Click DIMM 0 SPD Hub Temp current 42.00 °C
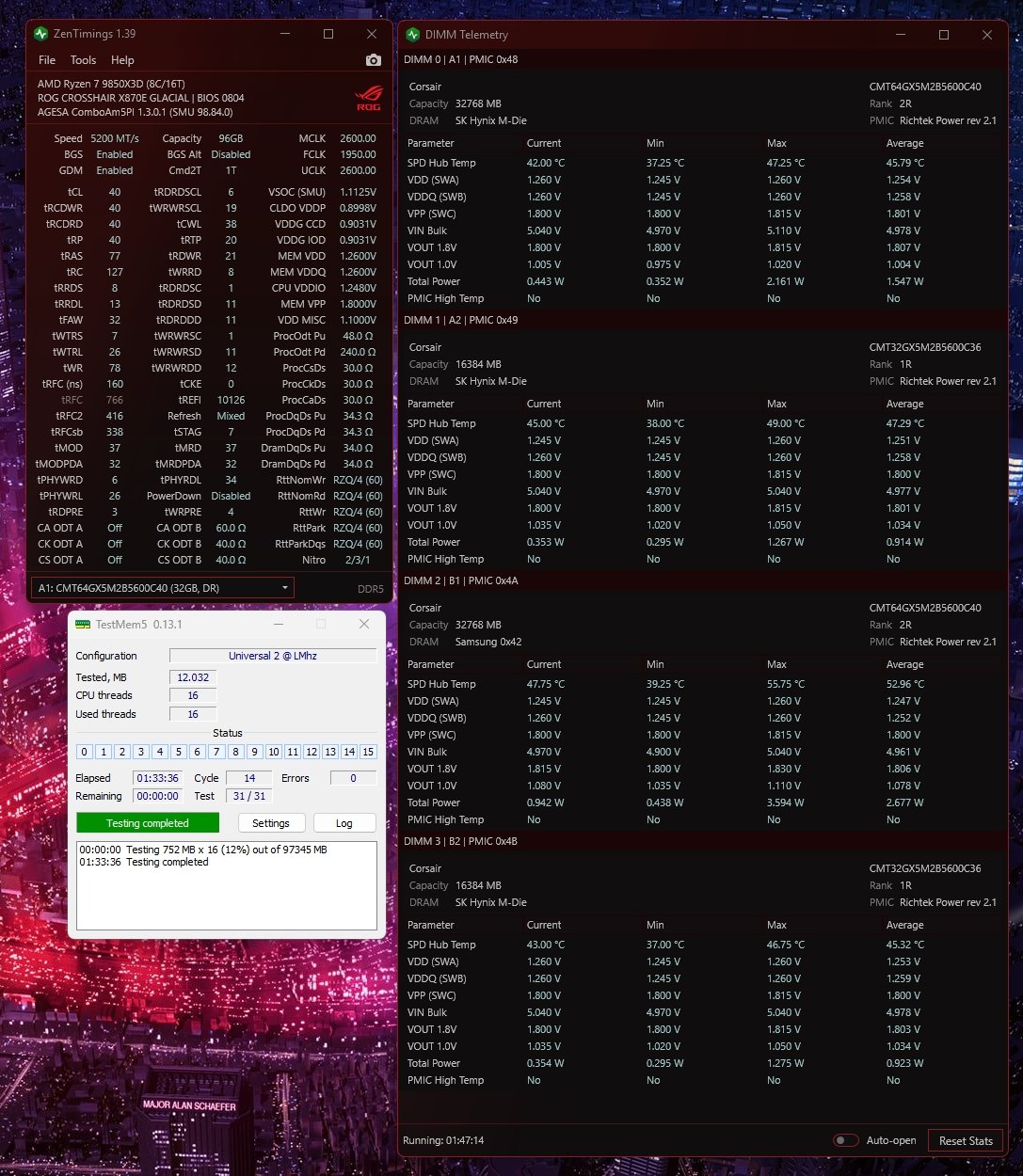1023x1176 pixels. point(546,163)
